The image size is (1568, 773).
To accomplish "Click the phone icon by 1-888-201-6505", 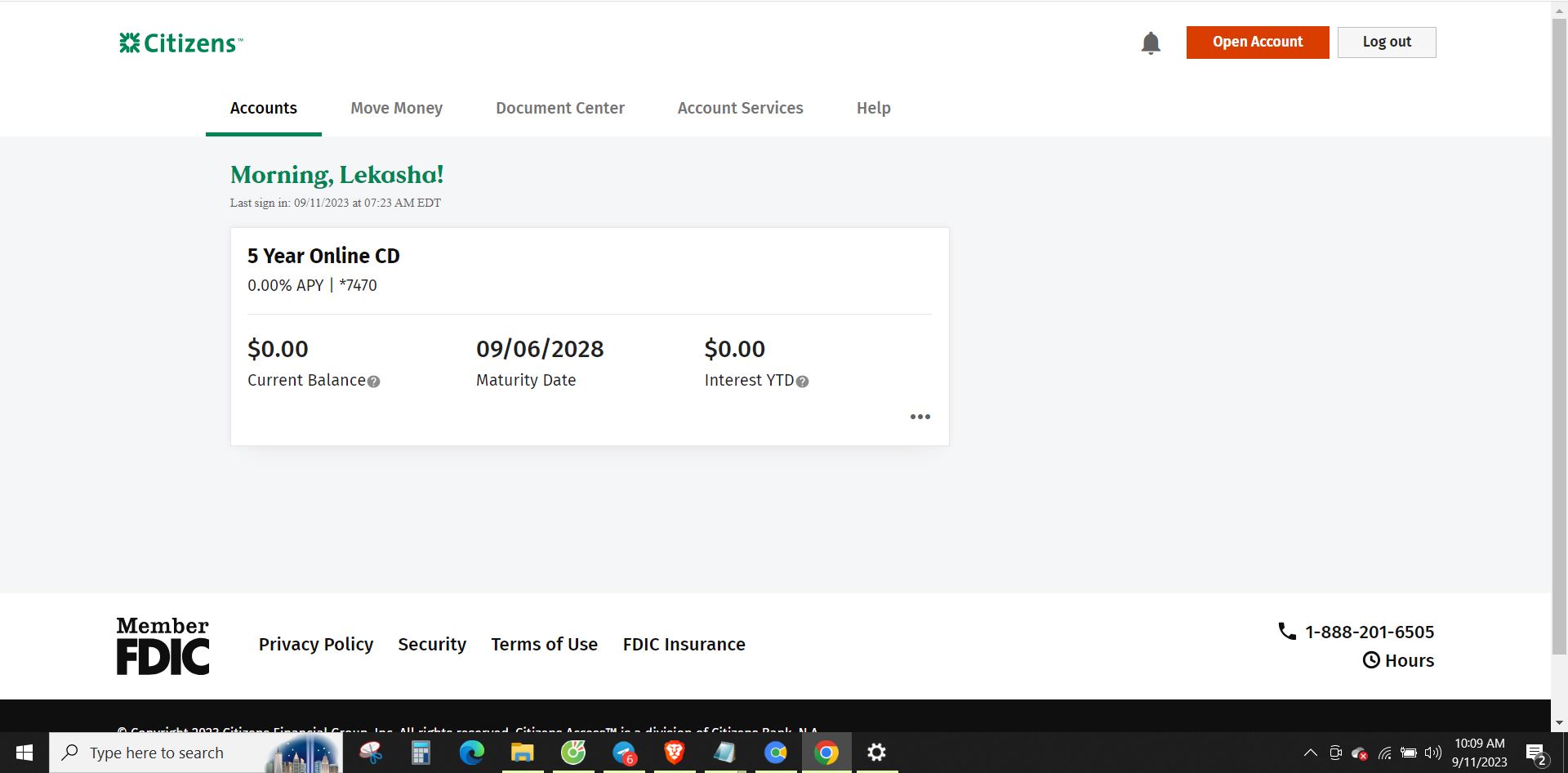I will click(1287, 631).
